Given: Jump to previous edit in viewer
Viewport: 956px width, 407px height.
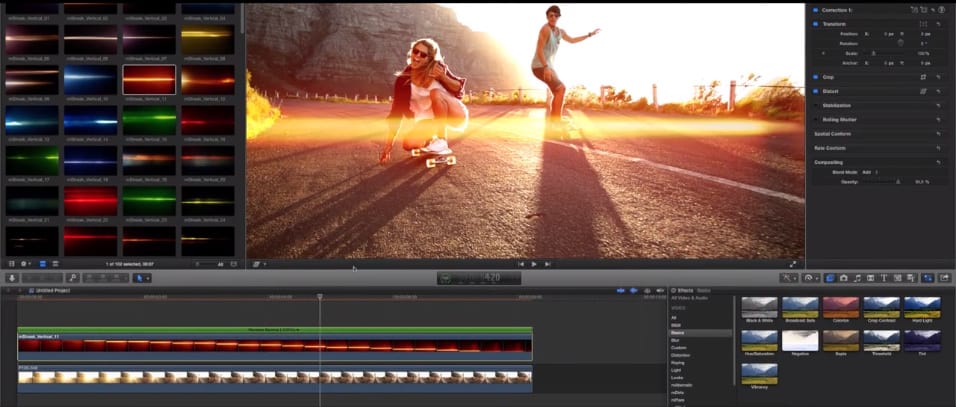Looking at the screenshot, I should (521, 264).
